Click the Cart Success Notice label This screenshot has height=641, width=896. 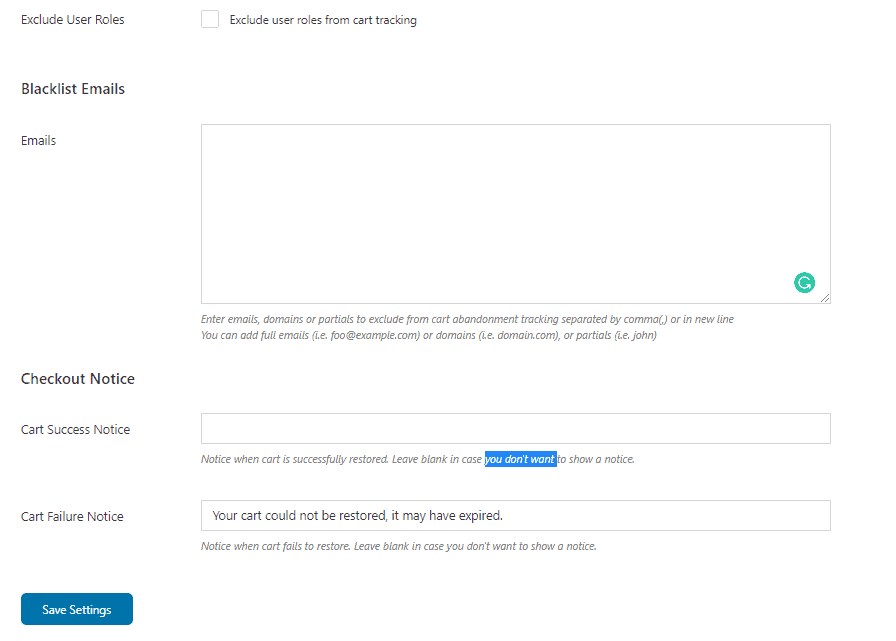point(75,430)
